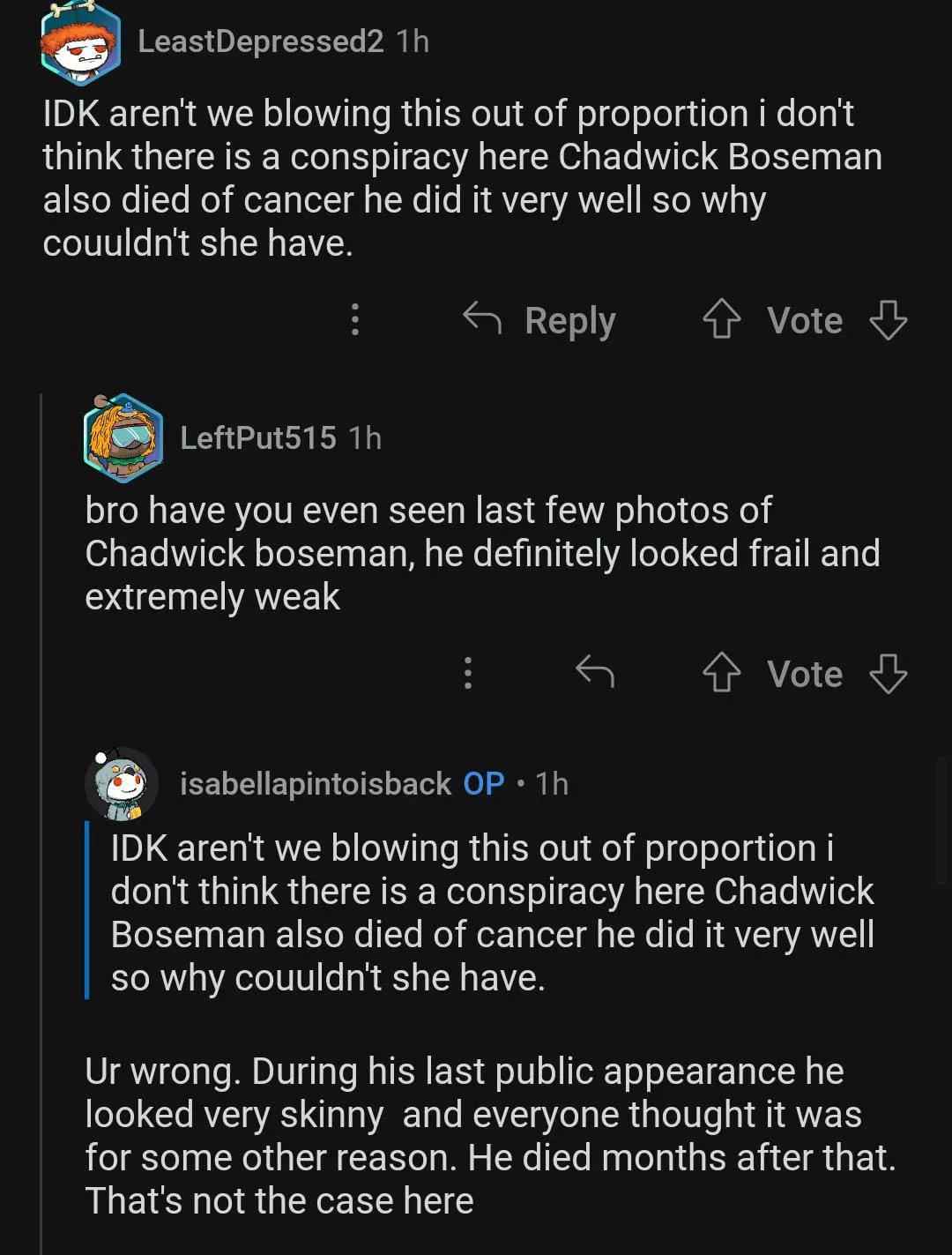
Task: Tap the Vote count on LeastDepressed2's comment
Action: pos(805,320)
